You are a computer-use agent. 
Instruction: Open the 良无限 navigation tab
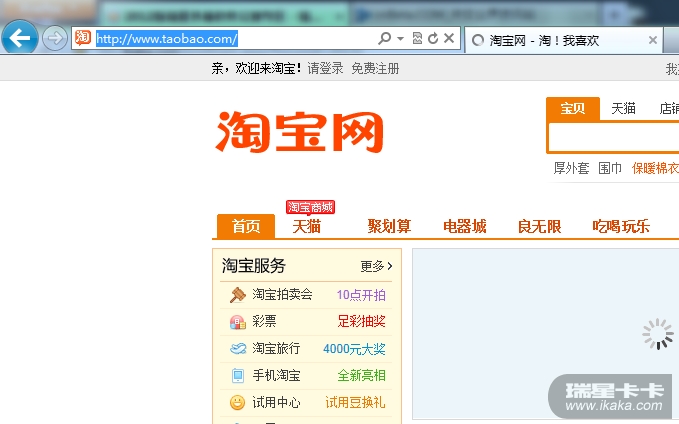pyautogui.click(x=540, y=226)
